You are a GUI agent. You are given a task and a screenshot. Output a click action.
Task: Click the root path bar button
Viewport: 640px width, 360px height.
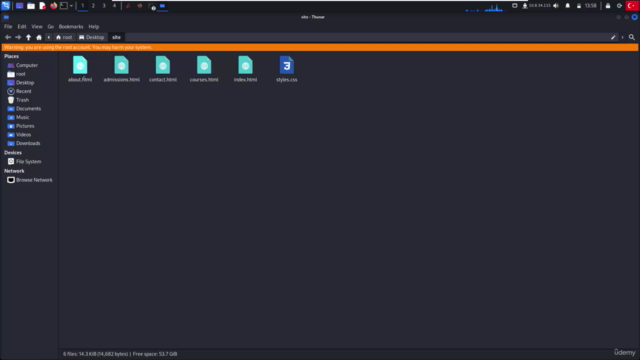64,37
